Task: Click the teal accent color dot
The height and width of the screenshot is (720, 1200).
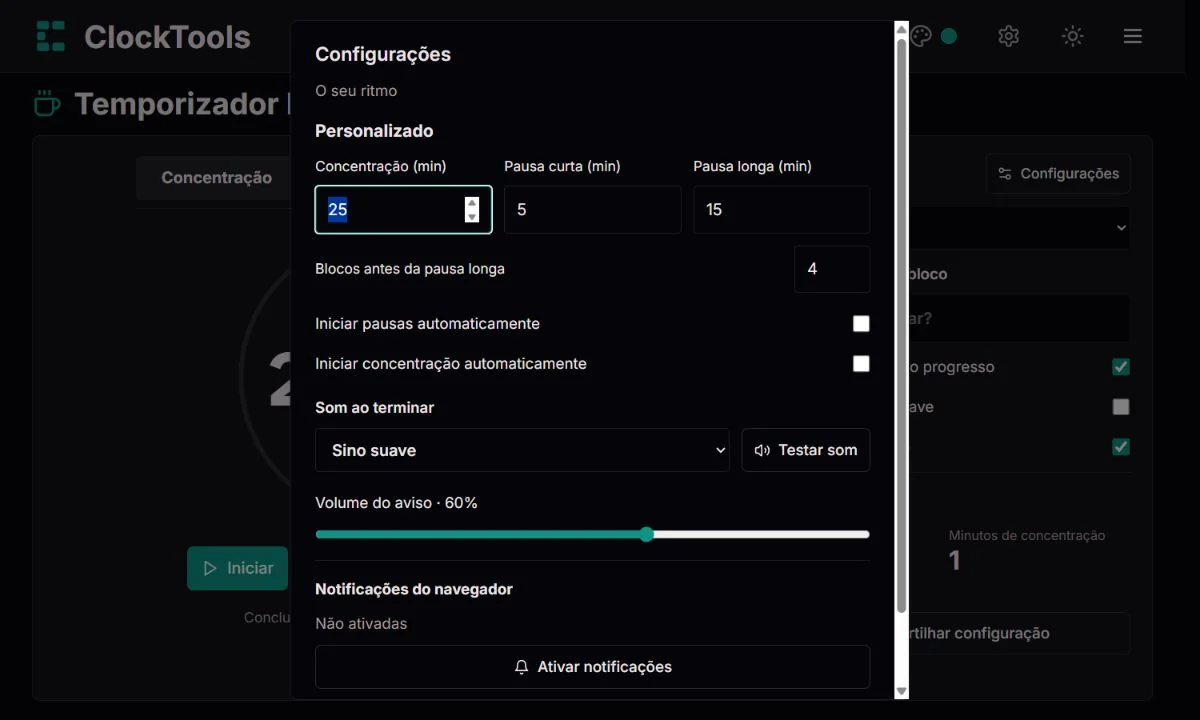Action: point(949,36)
